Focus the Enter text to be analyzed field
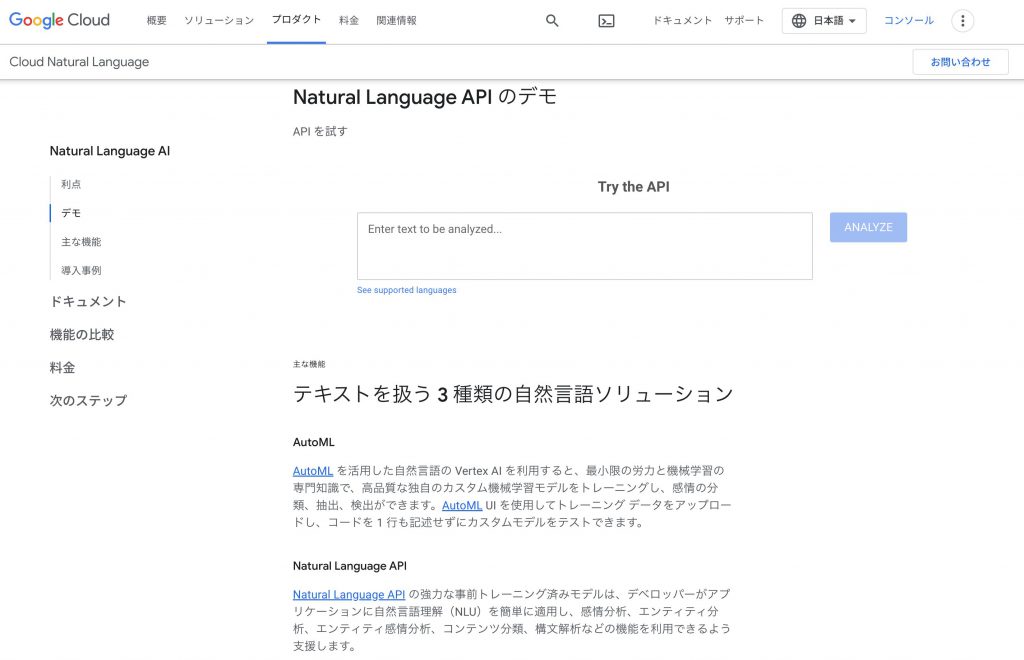Image resolution: width=1024 pixels, height=660 pixels. 584,246
